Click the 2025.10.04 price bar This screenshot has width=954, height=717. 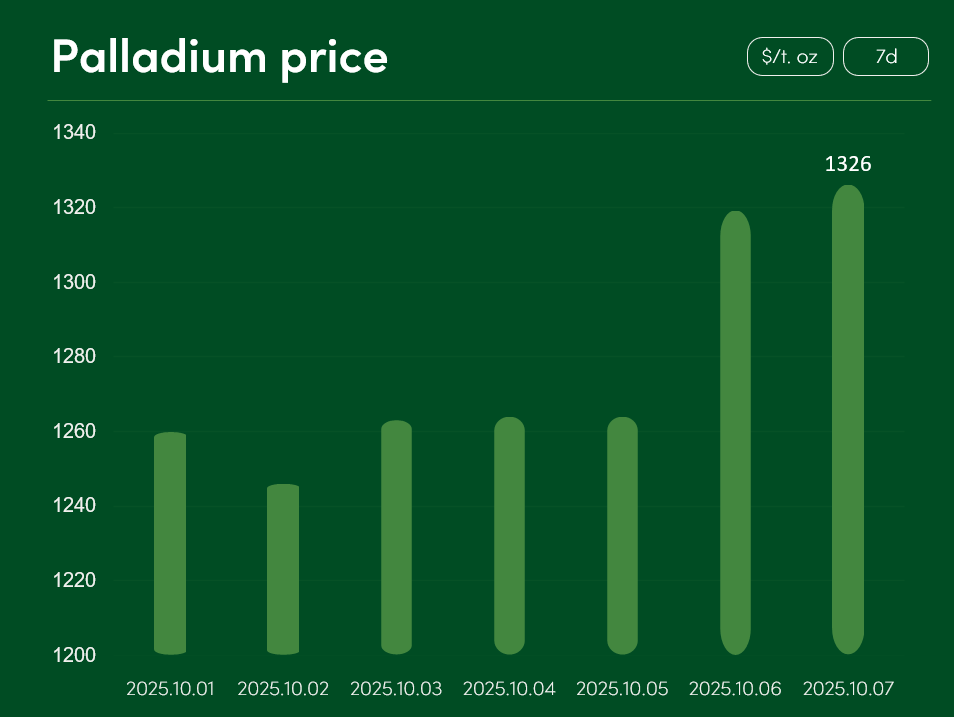click(510, 536)
